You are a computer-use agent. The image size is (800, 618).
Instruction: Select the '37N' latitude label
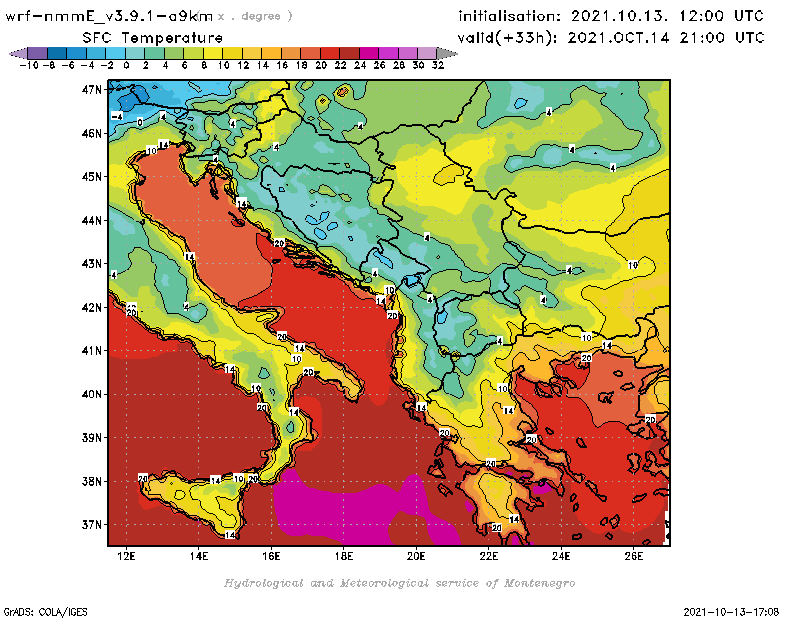click(x=92, y=525)
